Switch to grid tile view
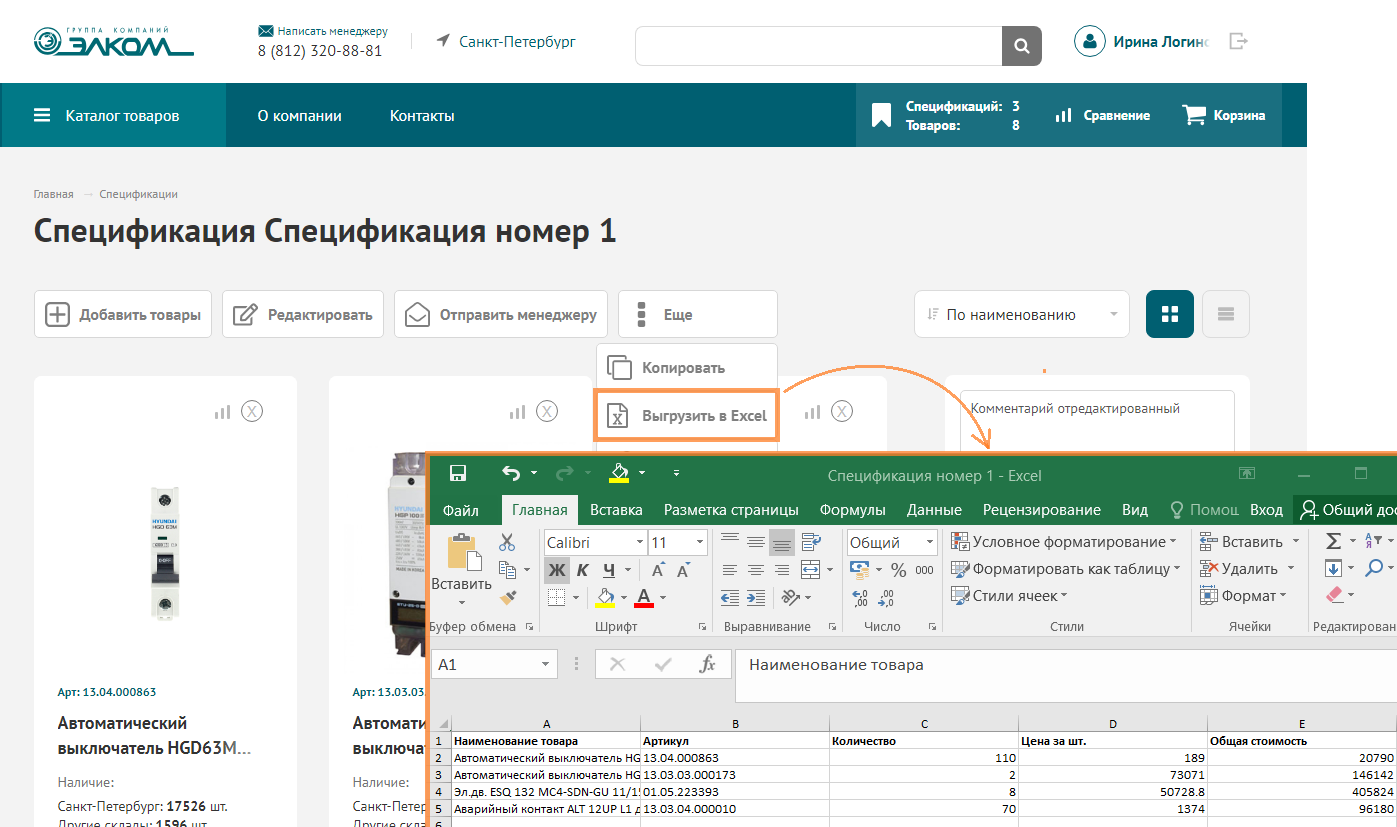This screenshot has height=827, width=1397. pyautogui.click(x=1169, y=314)
